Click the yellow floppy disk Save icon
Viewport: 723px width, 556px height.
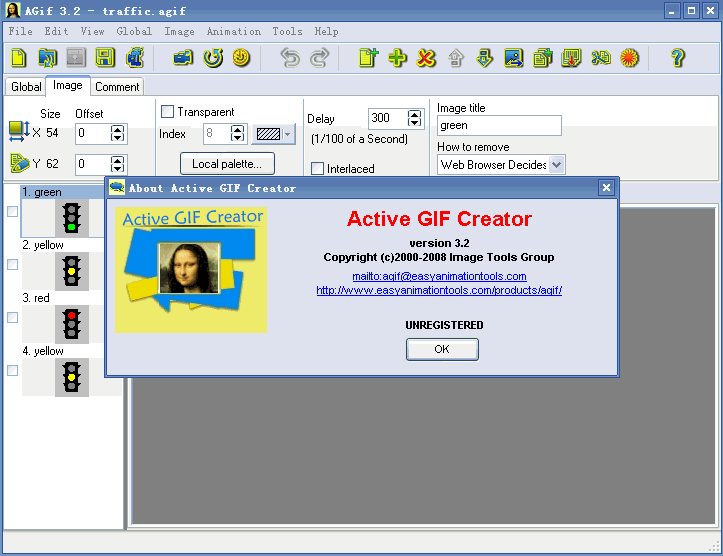coord(105,58)
